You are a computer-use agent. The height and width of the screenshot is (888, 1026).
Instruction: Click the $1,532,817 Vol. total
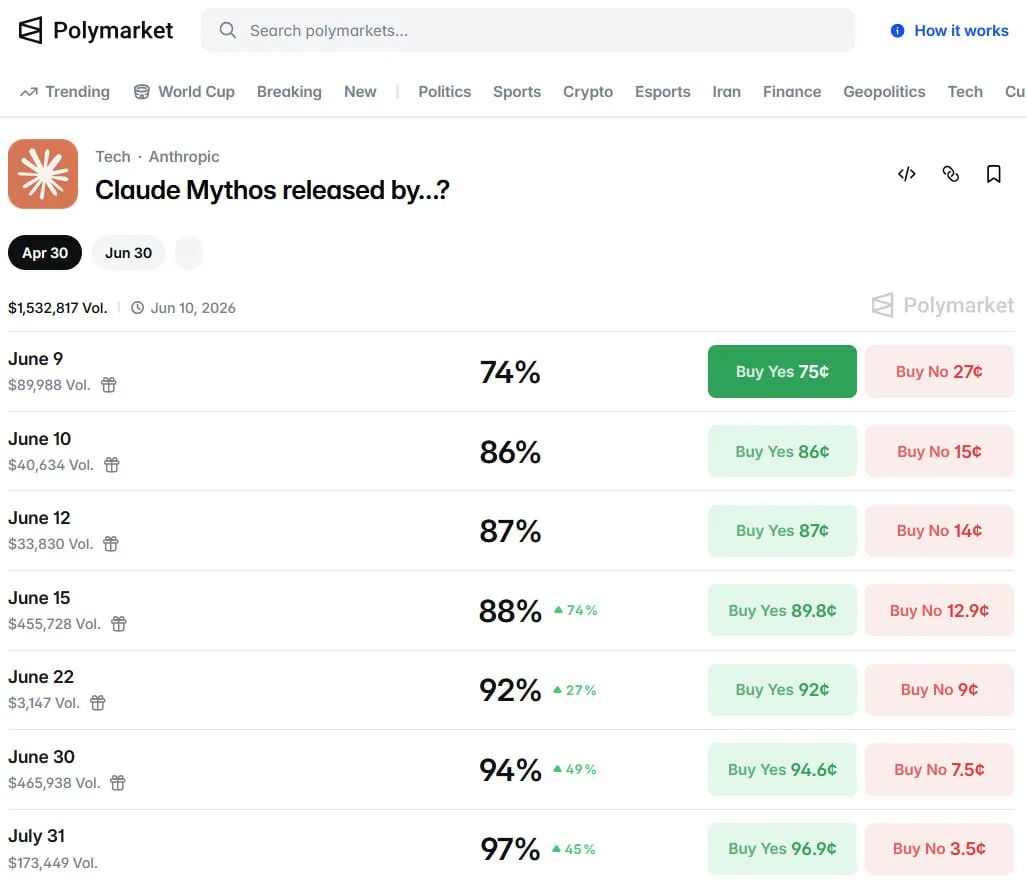click(x=58, y=308)
